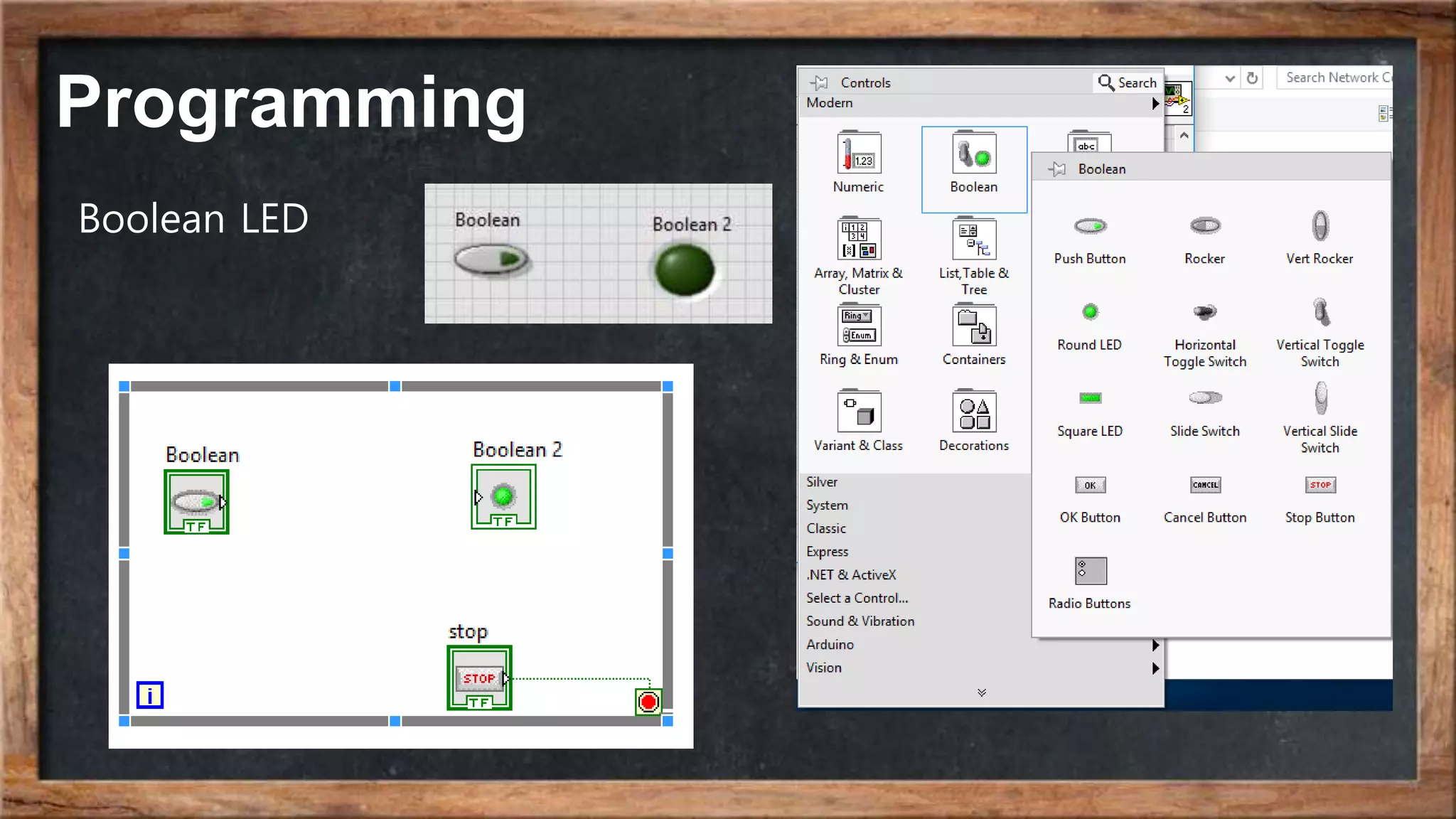Click the loop condition stop terminal

point(648,702)
